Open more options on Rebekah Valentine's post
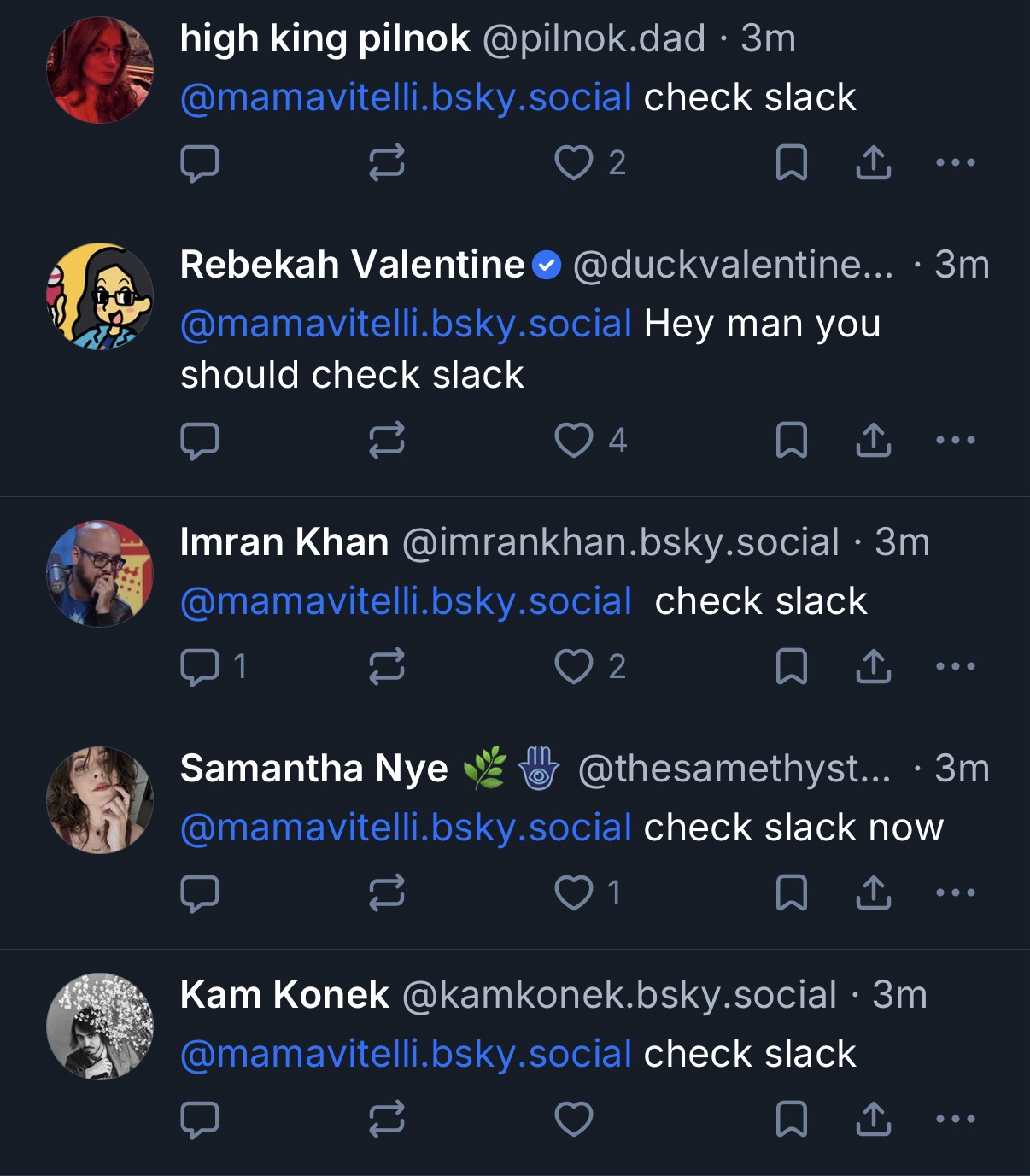Image resolution: width=1030 pixels, height=1176 pixels. 955,440
